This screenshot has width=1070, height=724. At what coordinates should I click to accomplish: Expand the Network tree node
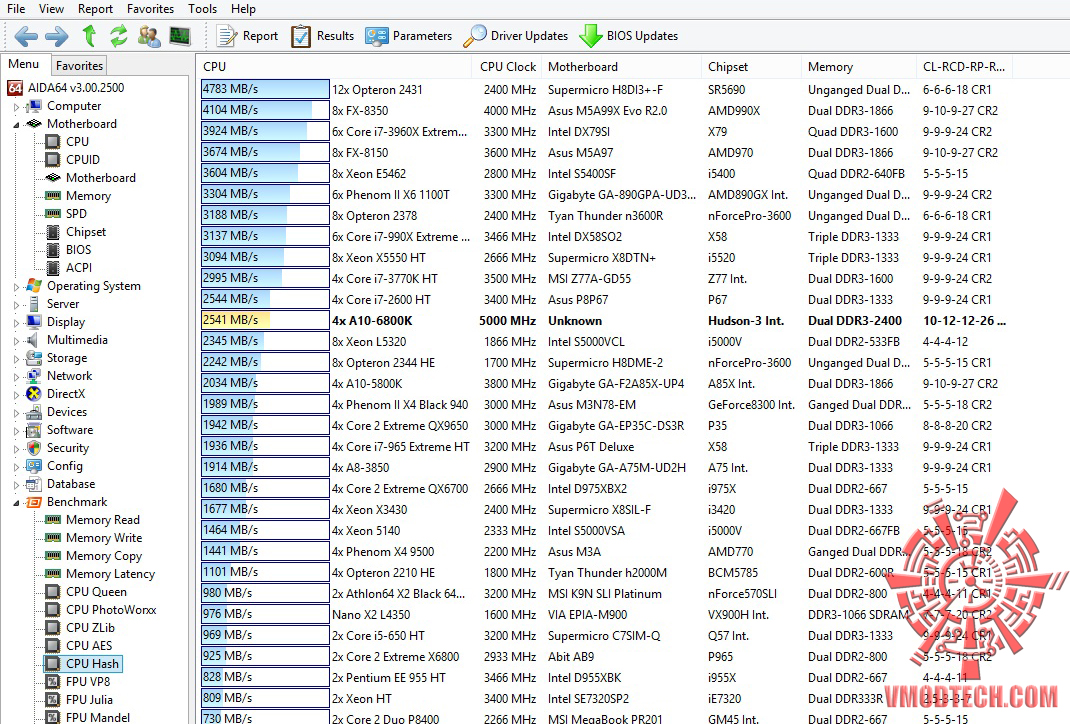[x=16, y=377]
